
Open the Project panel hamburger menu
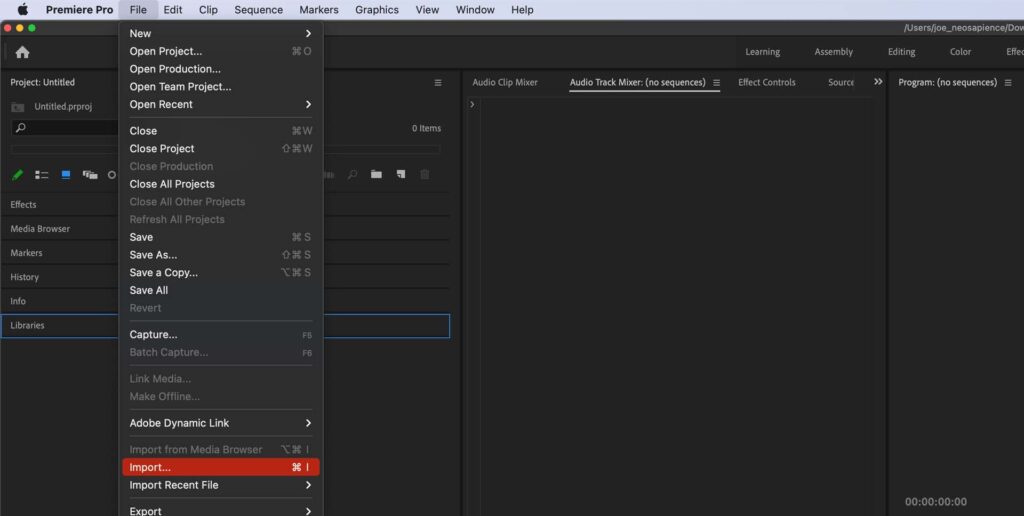coord(438,83)
